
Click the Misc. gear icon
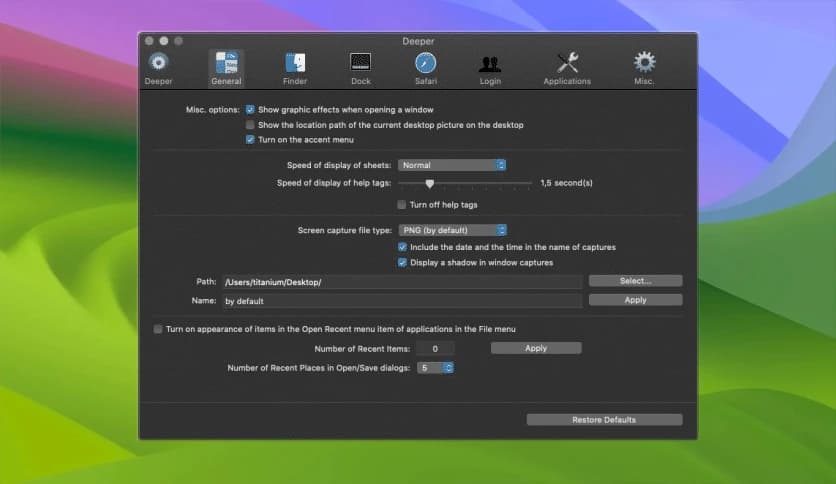tap(644, 63)
